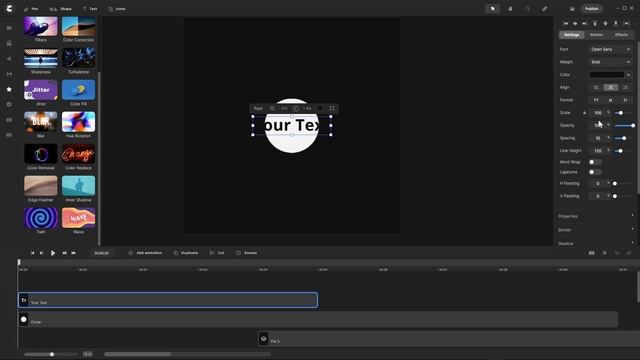This screenshot has width=640, height=360.
Task: Select the Inner Shadow effect
Action: click(78, 186)
